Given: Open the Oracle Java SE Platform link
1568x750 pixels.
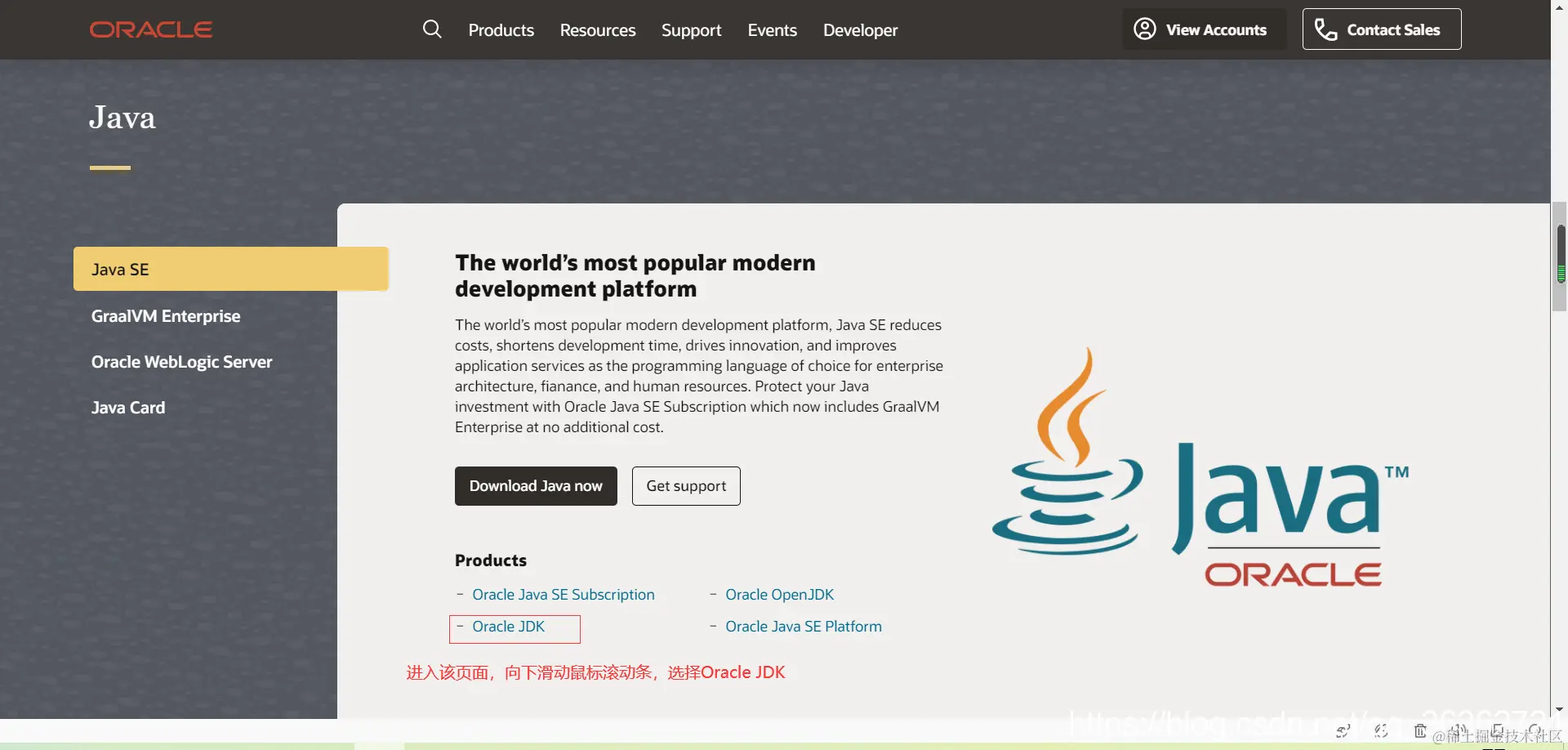Looking at the screenshot, I should (x=804, y=627).
